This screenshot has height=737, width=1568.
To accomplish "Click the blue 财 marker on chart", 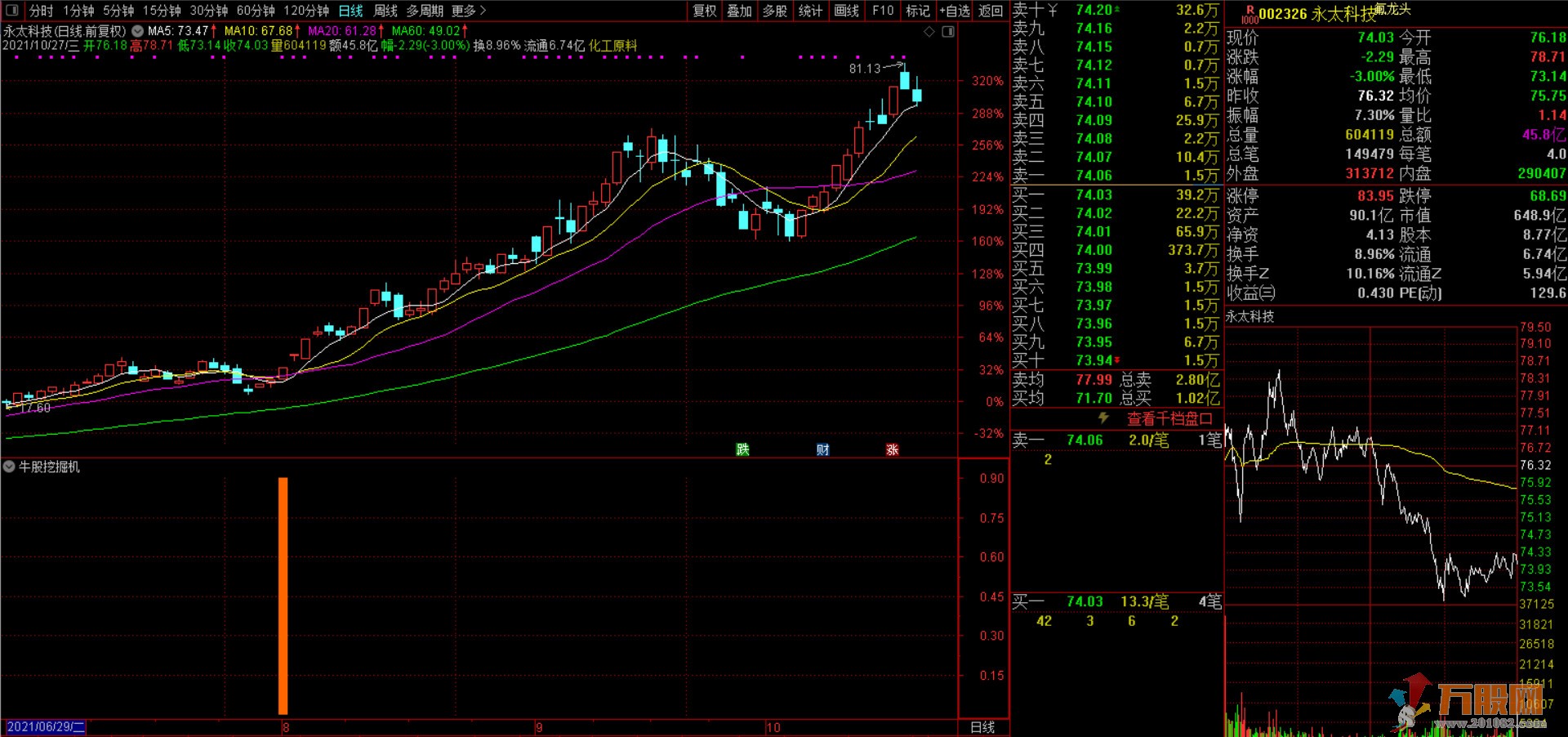I will (x=822, y=449).
